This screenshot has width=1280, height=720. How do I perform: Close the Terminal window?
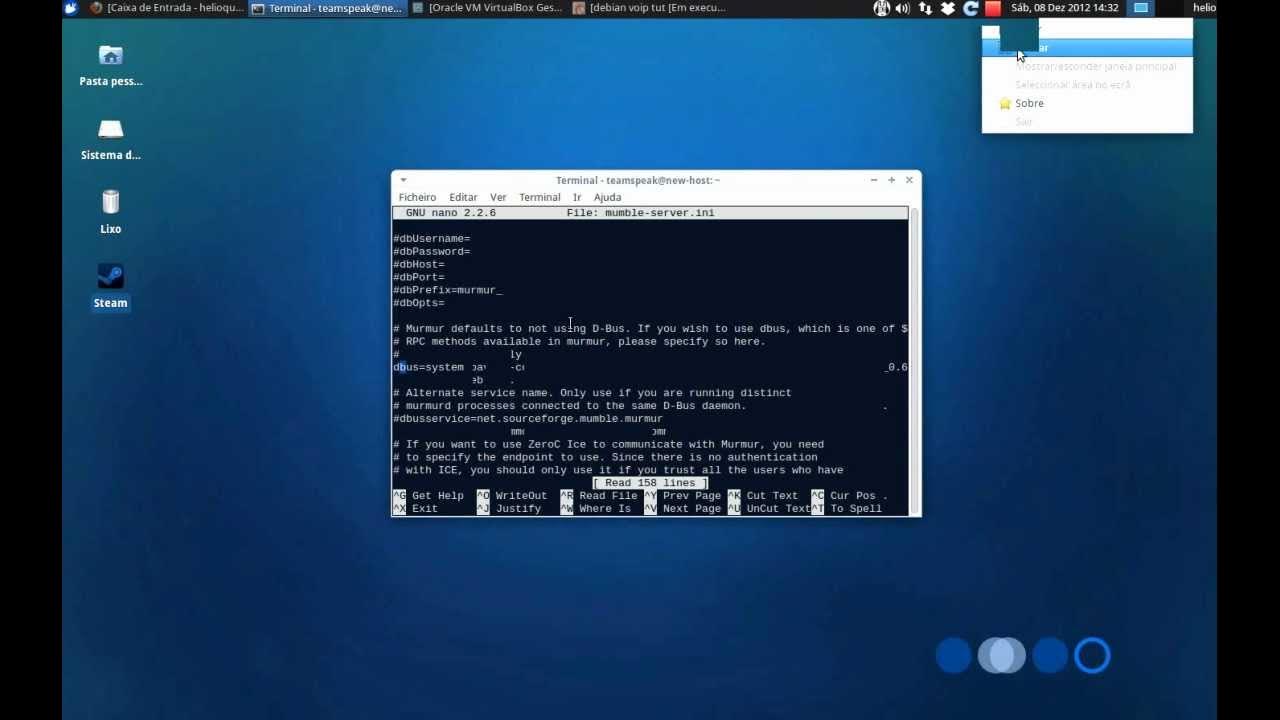[909, 180]
